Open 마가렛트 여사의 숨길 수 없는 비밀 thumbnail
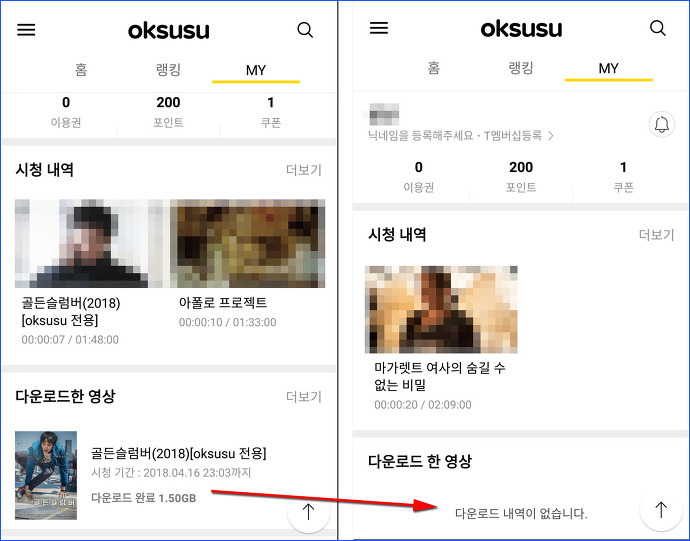 click(x=441, y=309)
